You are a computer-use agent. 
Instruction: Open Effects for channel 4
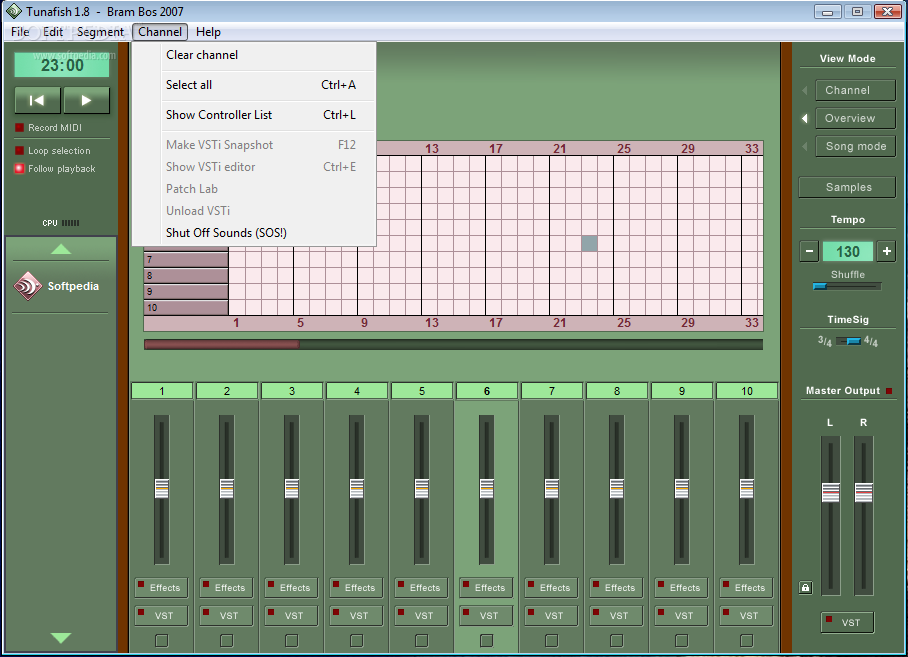(x=357, y=588)
